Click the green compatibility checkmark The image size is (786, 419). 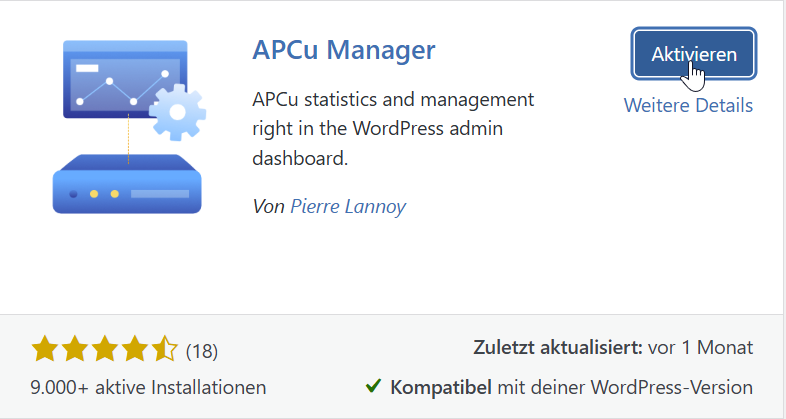(373, 386)
